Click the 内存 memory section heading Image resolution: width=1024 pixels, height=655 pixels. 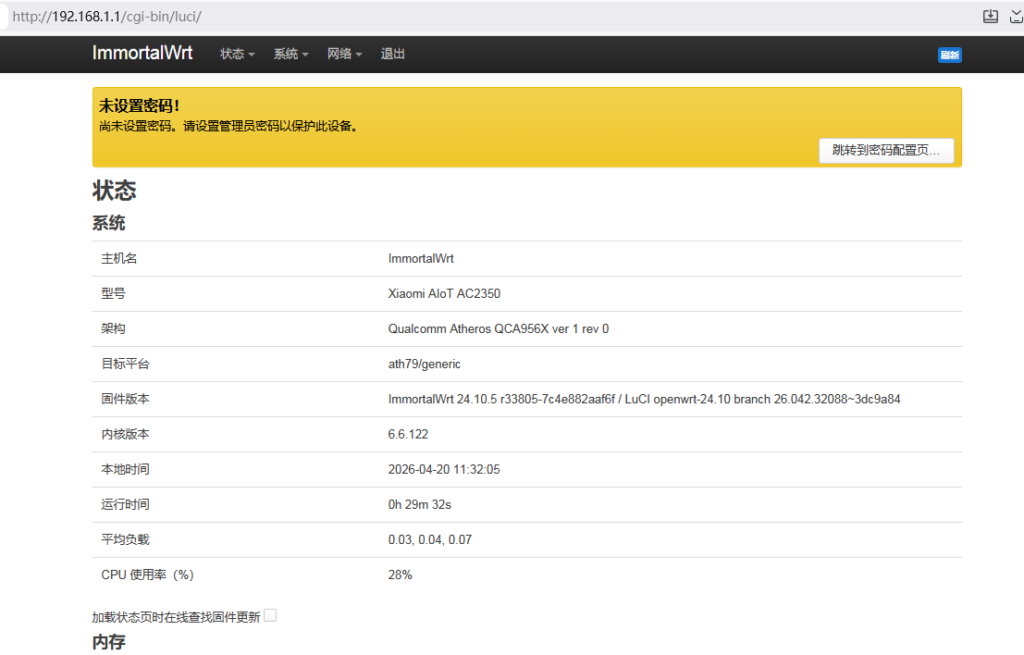[x=107, y=643]
